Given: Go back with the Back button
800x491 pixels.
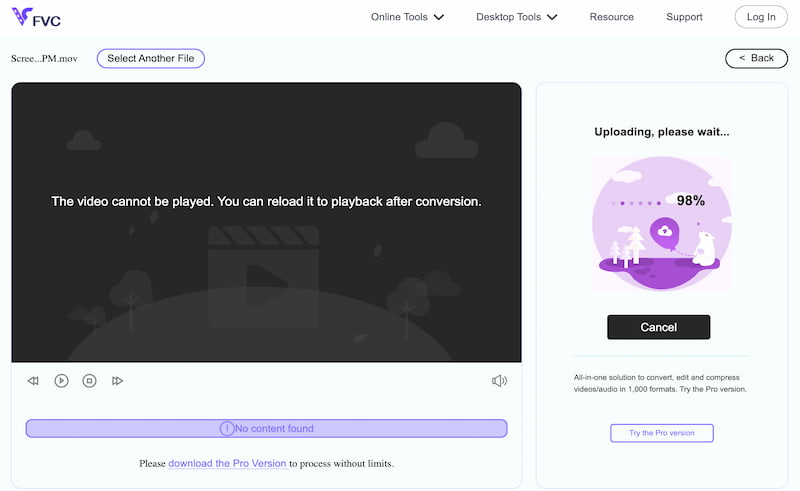Looking at the screenshot, I should point(756,58).
